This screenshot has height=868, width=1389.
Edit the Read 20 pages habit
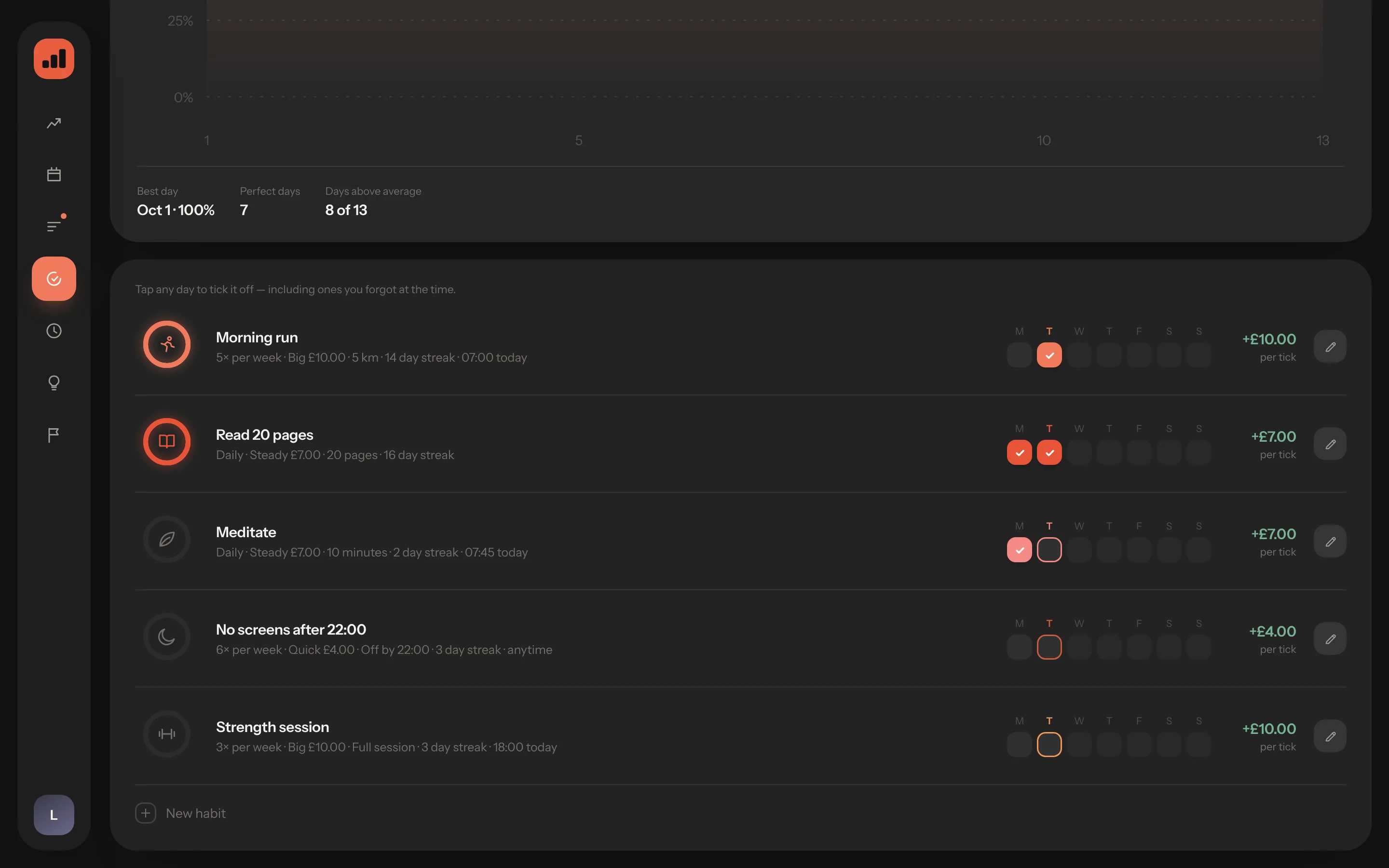pyautogui.click(x=1330, y=444)
